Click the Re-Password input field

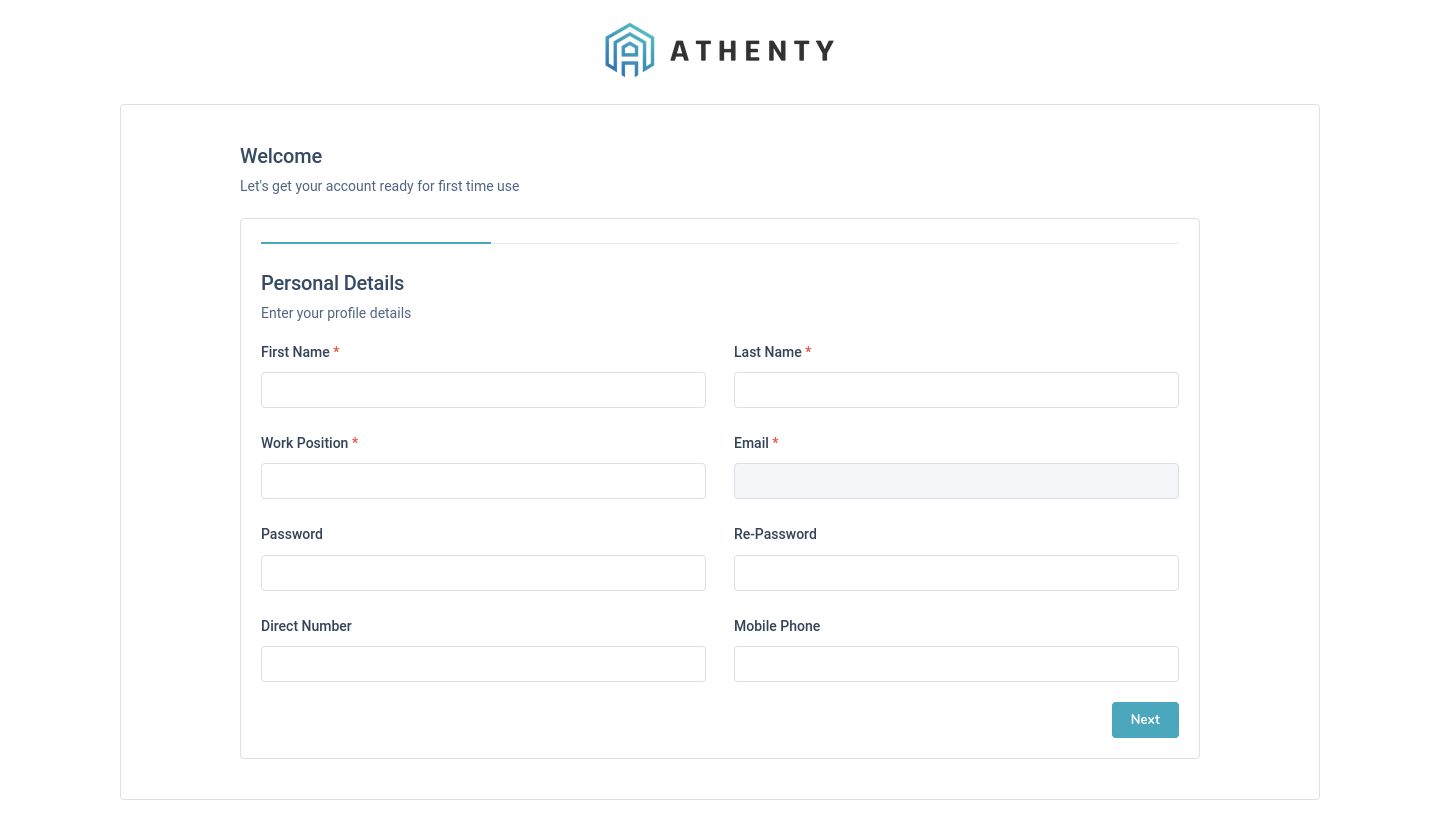(x=956, y=572)
